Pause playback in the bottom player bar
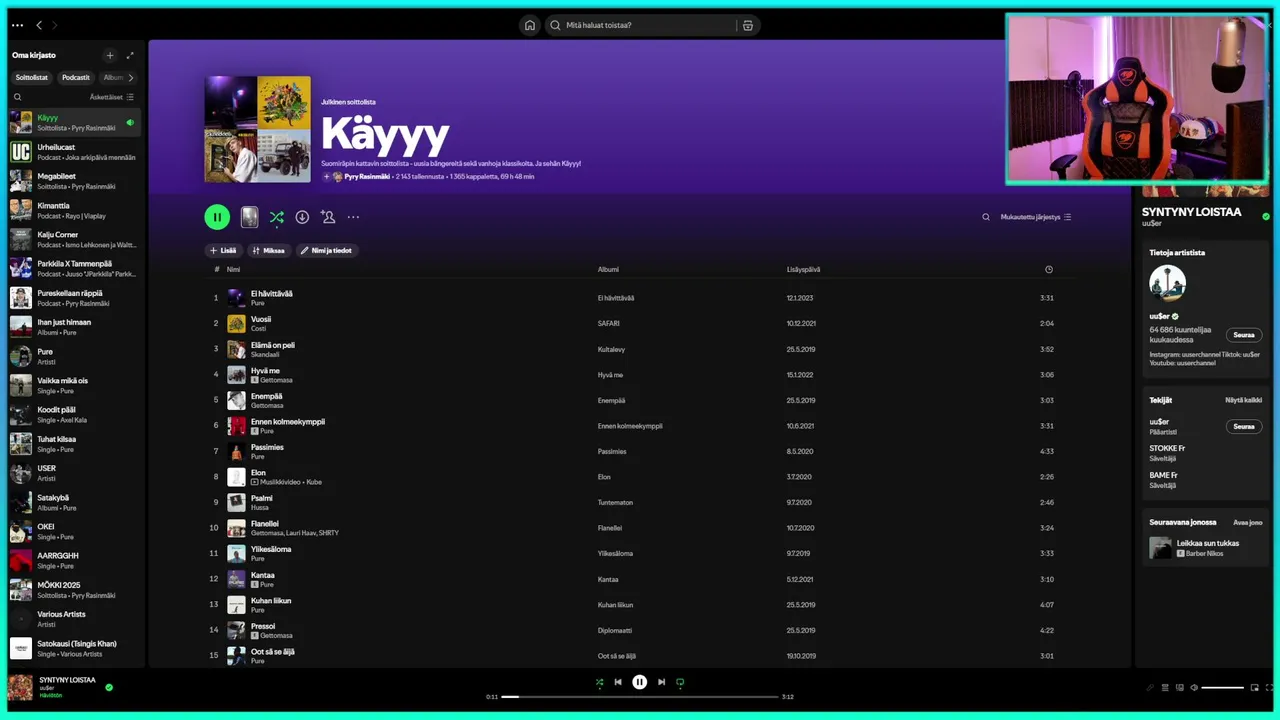The height and width of the screenshot is (720, 1280). 640,682
